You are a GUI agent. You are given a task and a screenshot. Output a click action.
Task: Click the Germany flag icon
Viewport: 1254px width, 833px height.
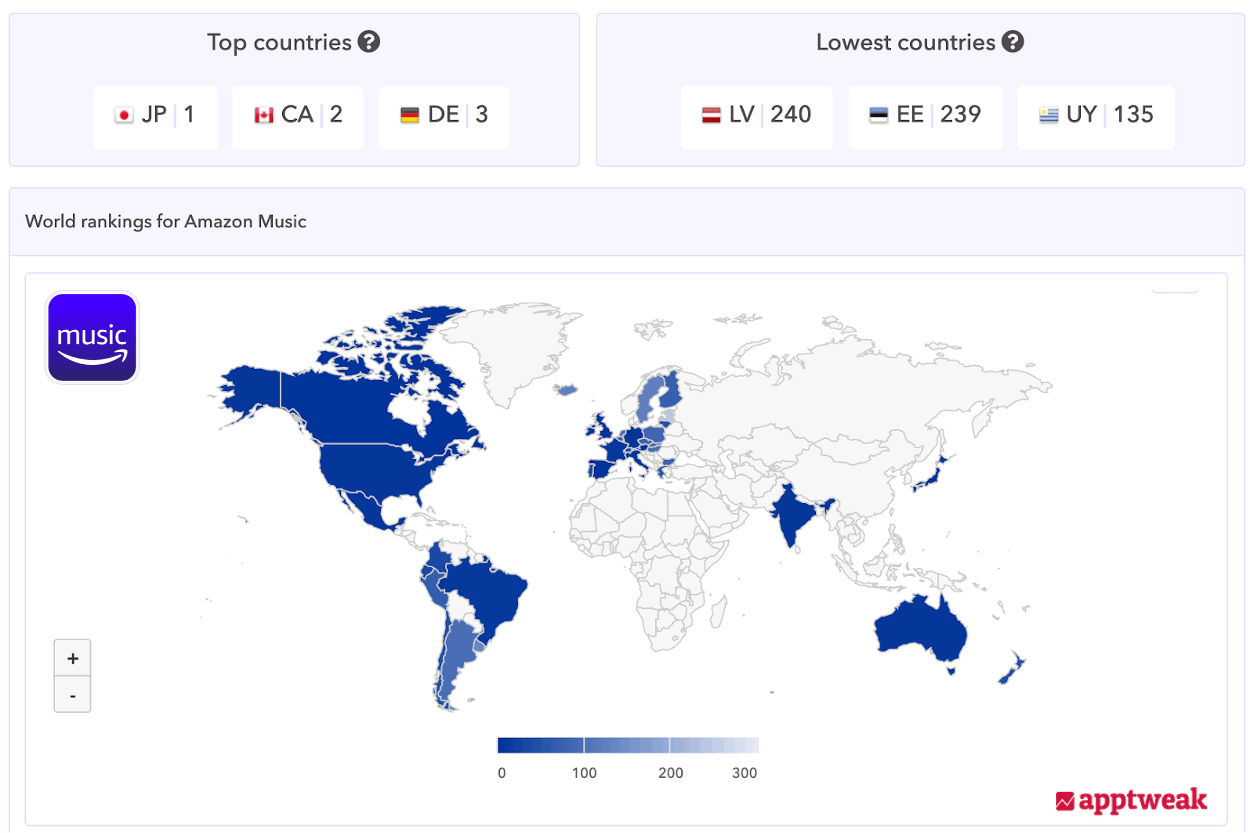(410, 115)
